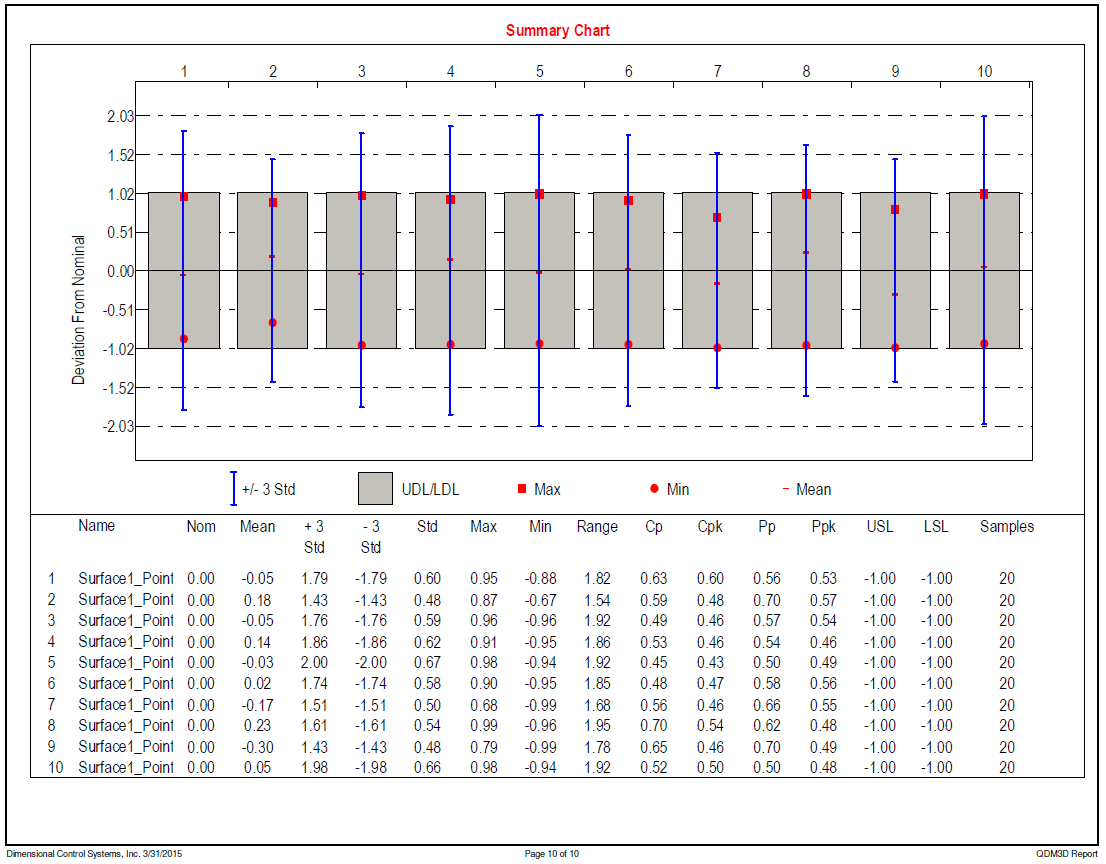Viewport: 1106px width, 864px height.
Task: Click the Page 10 of 10 footer text
Action: [552, 852]
